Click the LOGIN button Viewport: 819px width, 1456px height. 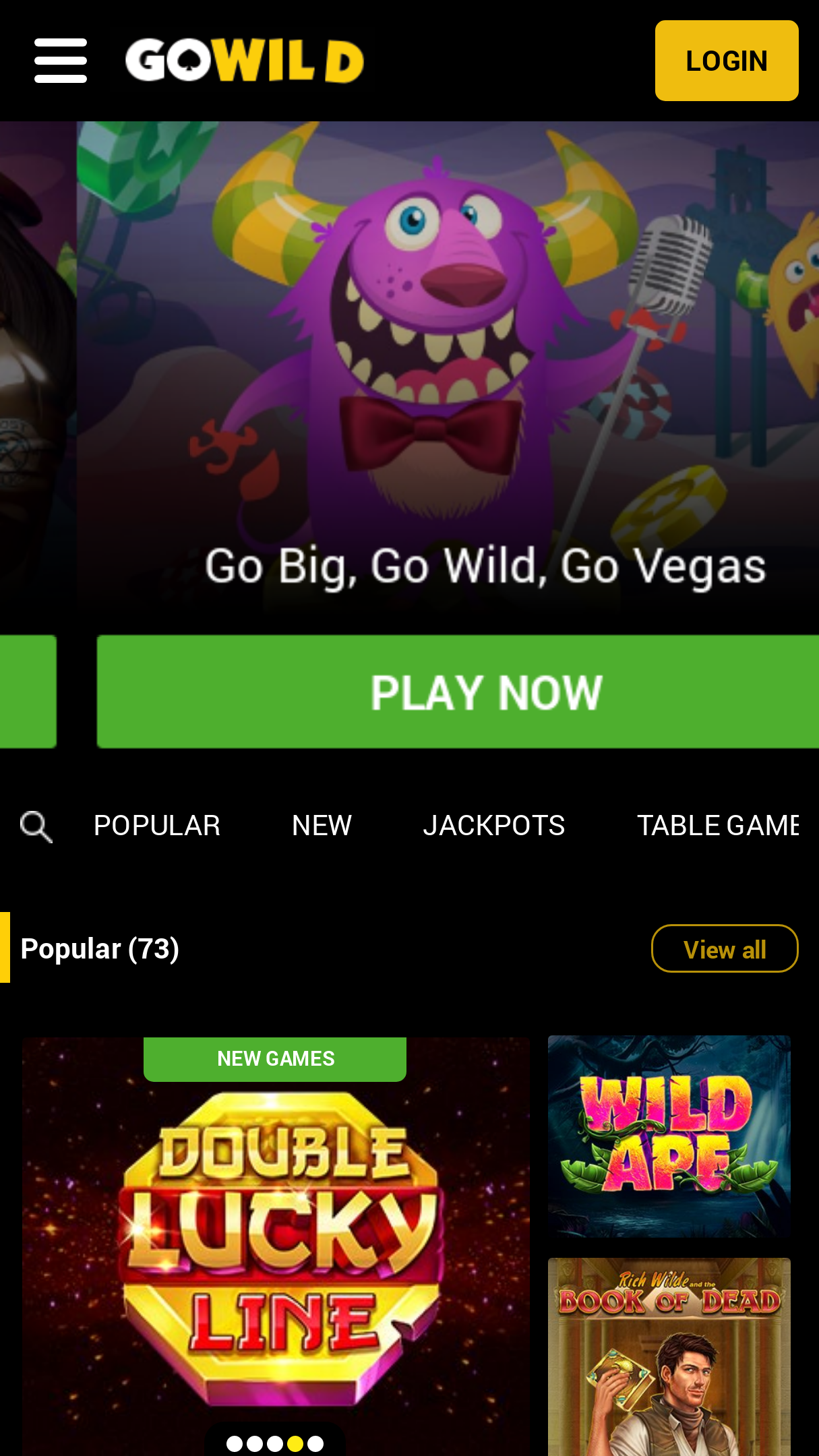[727, 61]
